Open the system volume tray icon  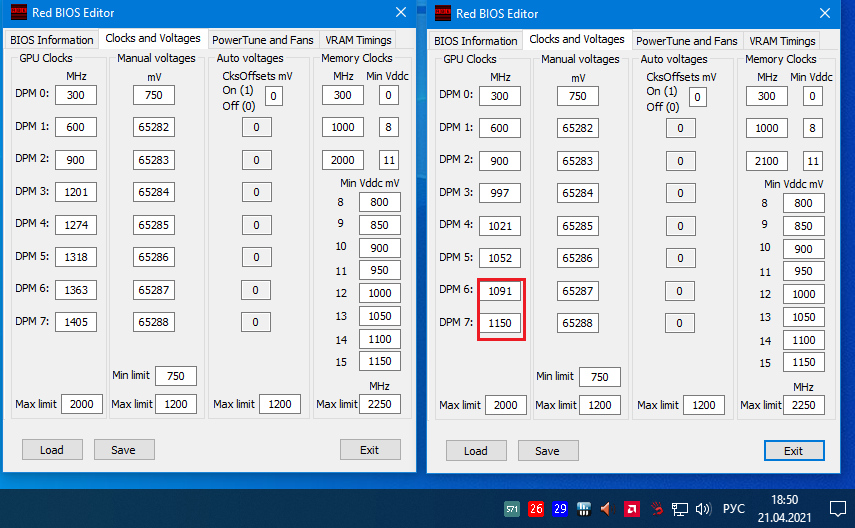703,509
